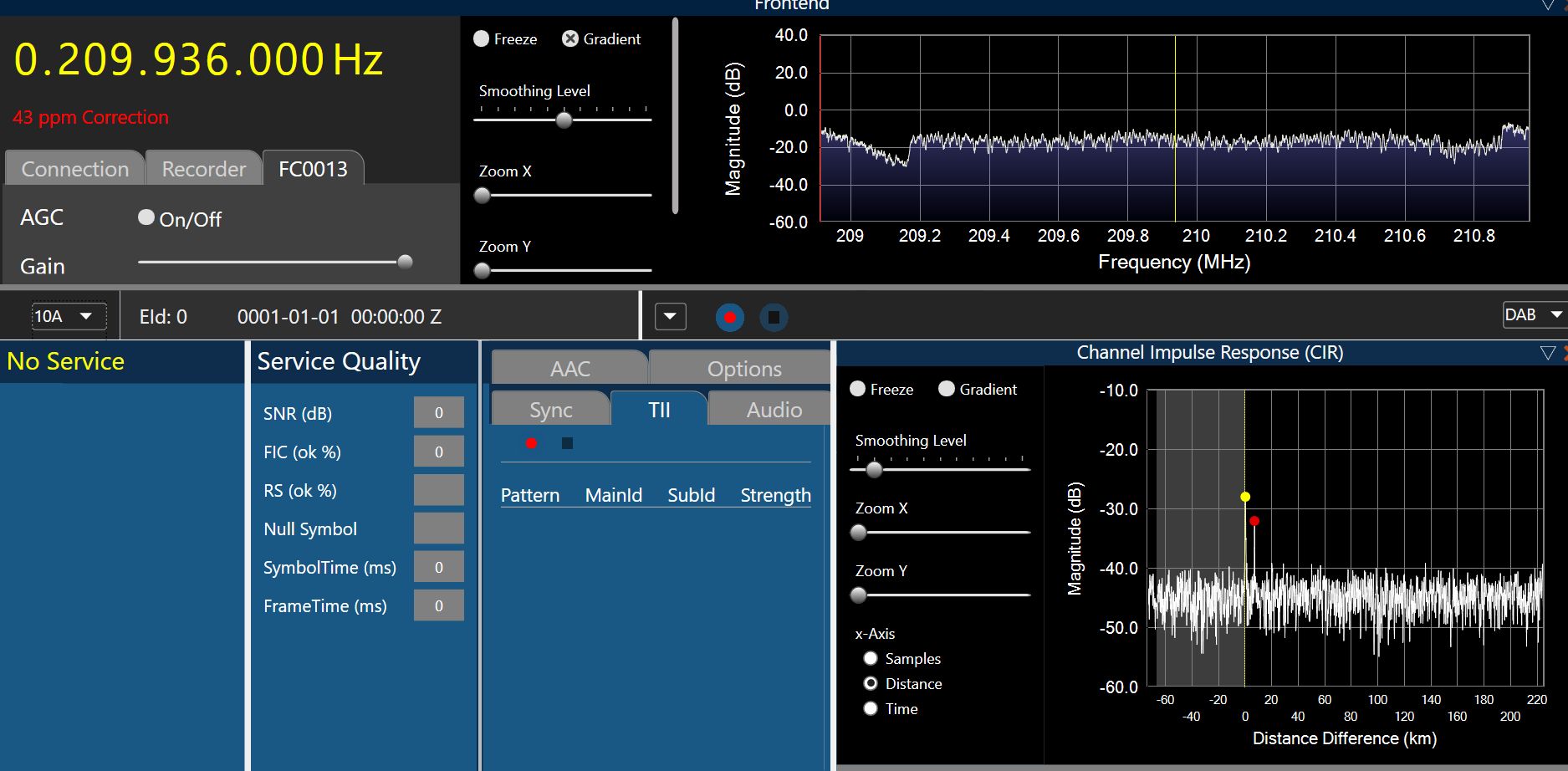
Task: Open the dropdown arrow beside the record button
Action: [x=670, y=317]
